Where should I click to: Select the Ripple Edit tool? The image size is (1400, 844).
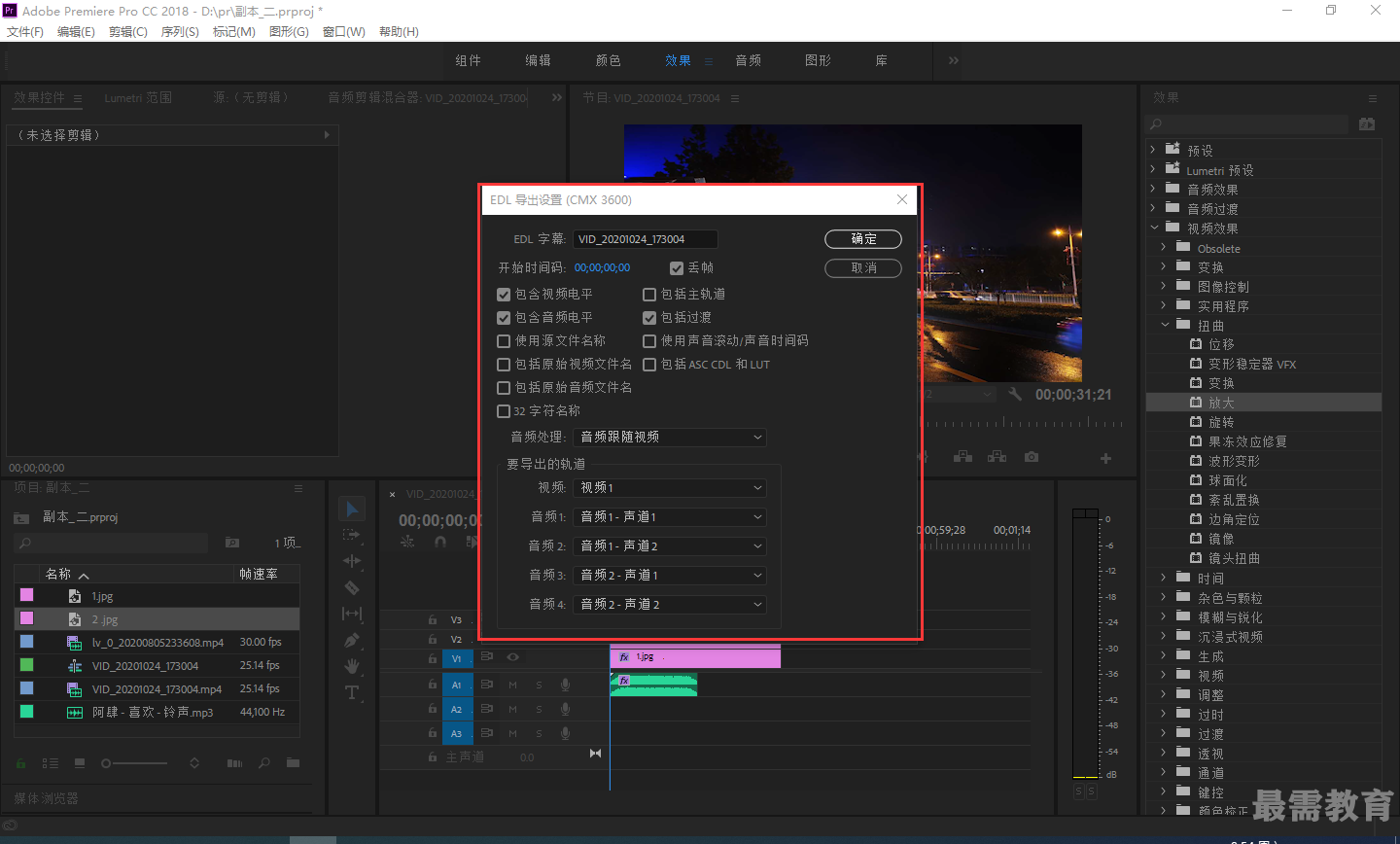point(352,561)
